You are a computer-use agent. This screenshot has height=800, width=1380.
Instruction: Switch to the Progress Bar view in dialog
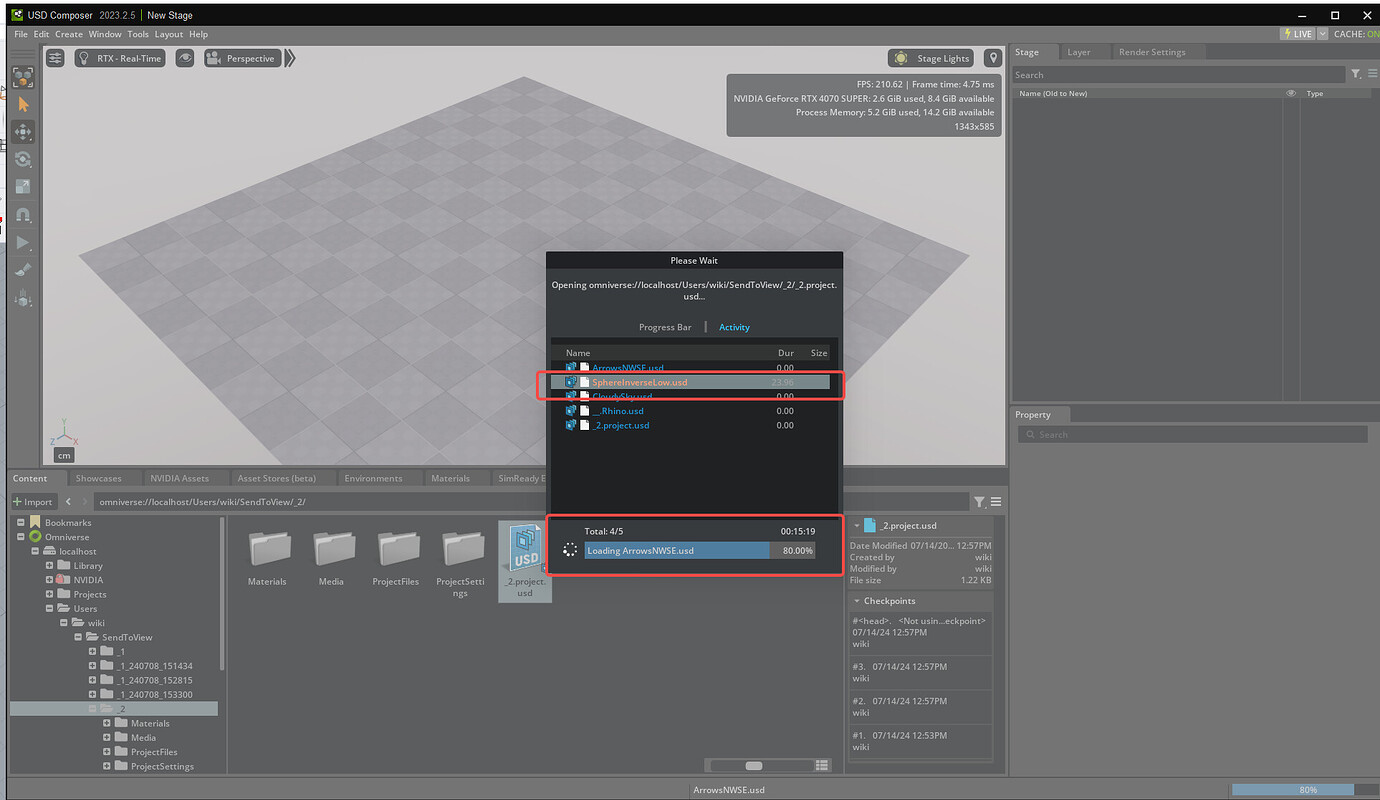coord(665,327)
